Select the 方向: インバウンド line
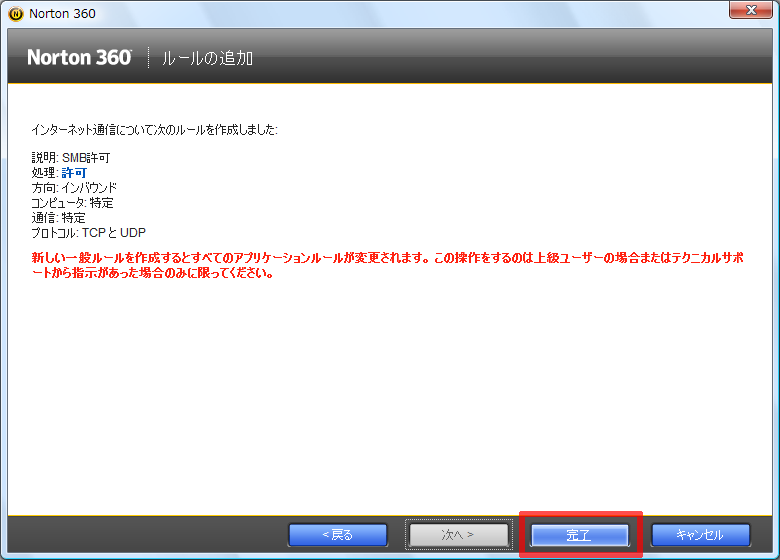This screenshot has height=560, width=780. pos(74,188)
